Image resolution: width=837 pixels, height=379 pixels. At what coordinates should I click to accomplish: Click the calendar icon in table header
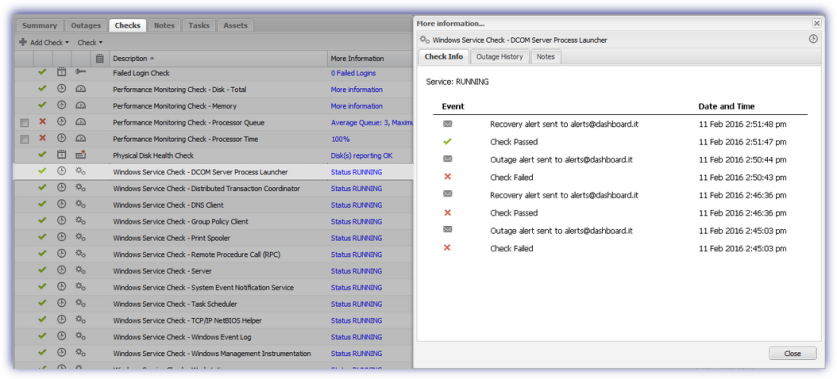coord(99,59)
